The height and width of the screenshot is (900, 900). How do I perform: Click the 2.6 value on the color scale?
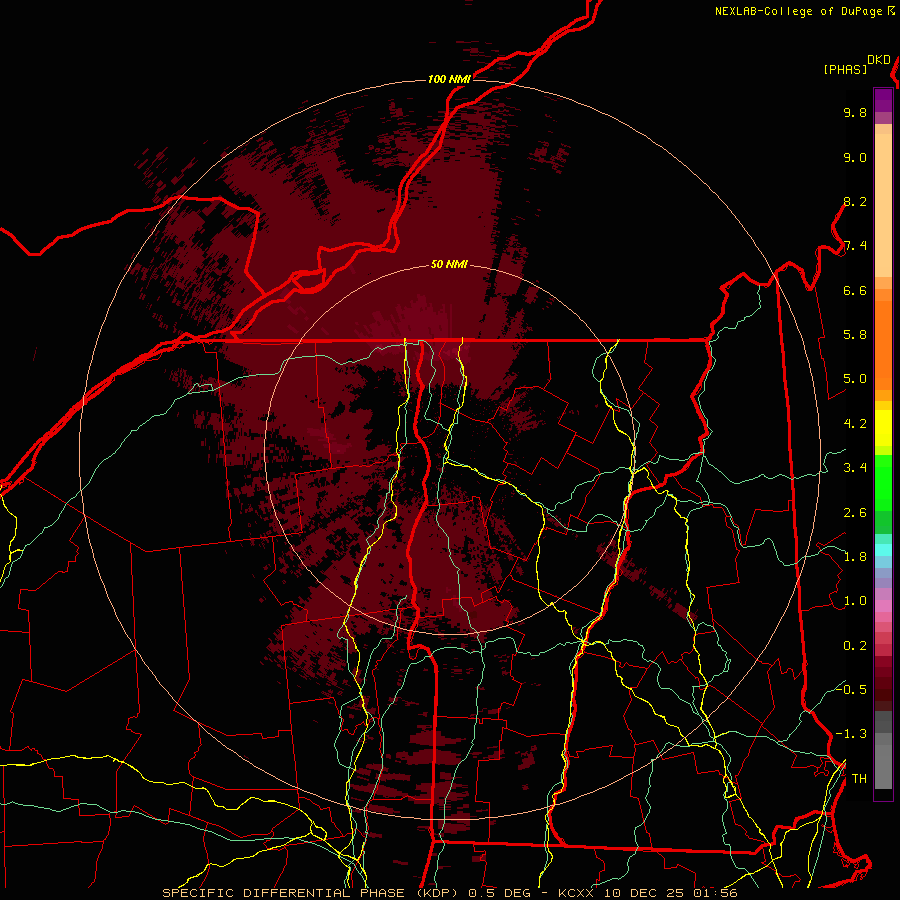coord(855,513)
